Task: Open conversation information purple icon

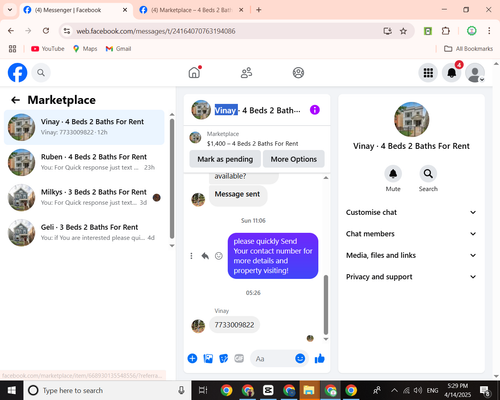Action: click(x=315, y=110)
